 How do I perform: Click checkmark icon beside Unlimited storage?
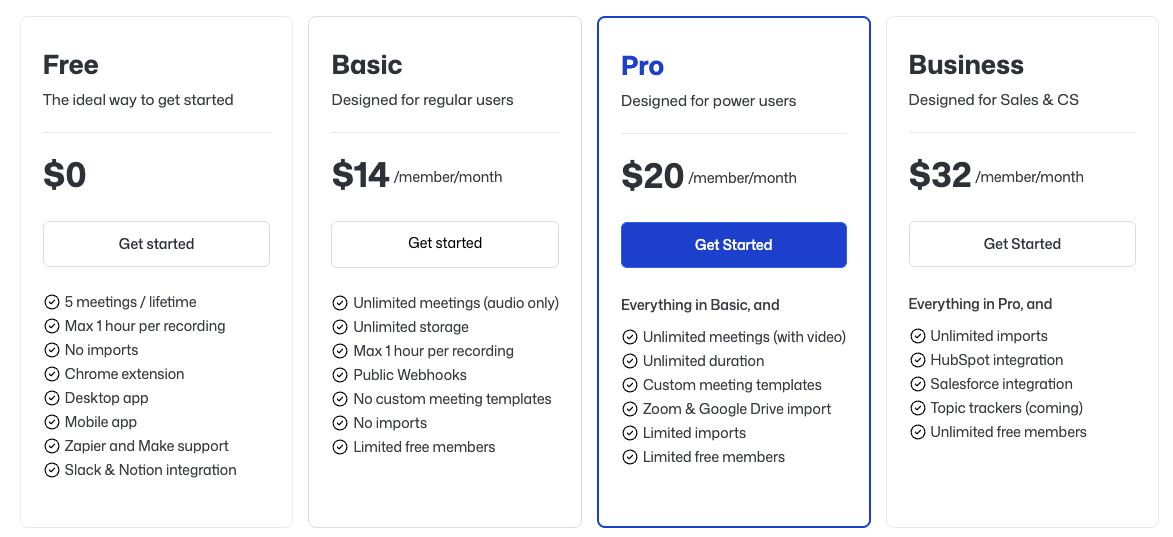[340, 327]
